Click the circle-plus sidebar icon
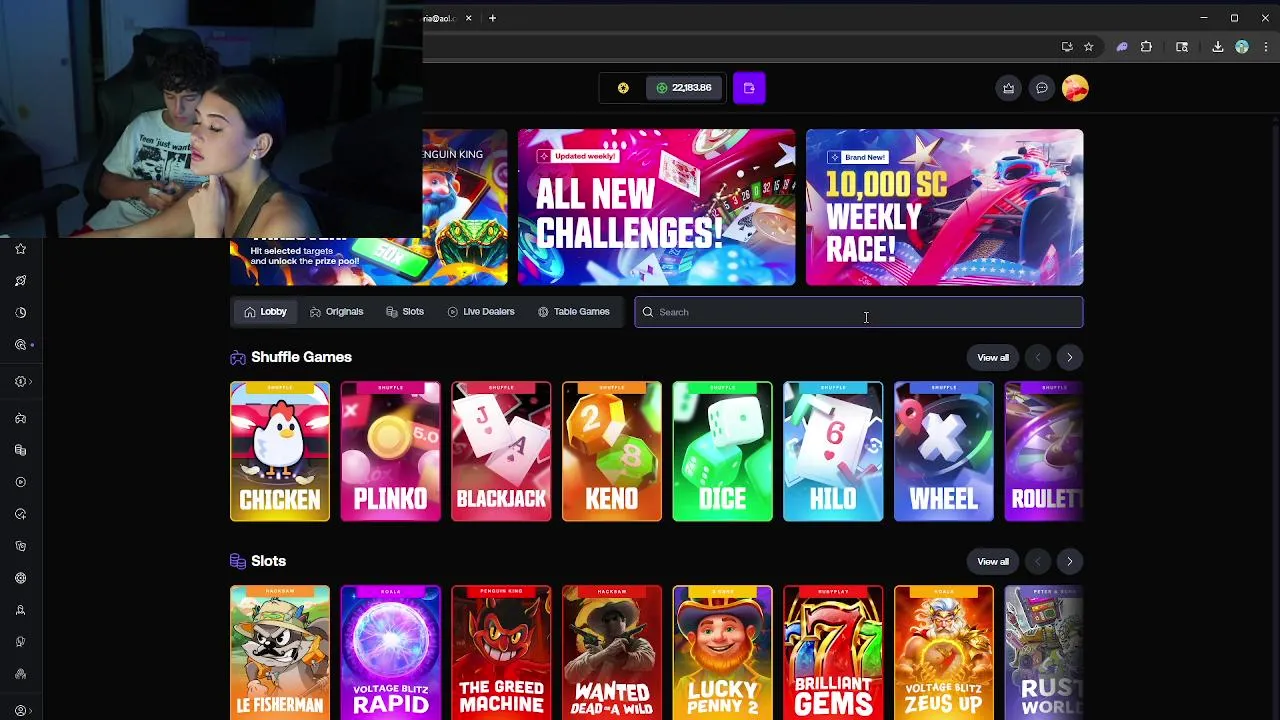 [x=20, y=514]
